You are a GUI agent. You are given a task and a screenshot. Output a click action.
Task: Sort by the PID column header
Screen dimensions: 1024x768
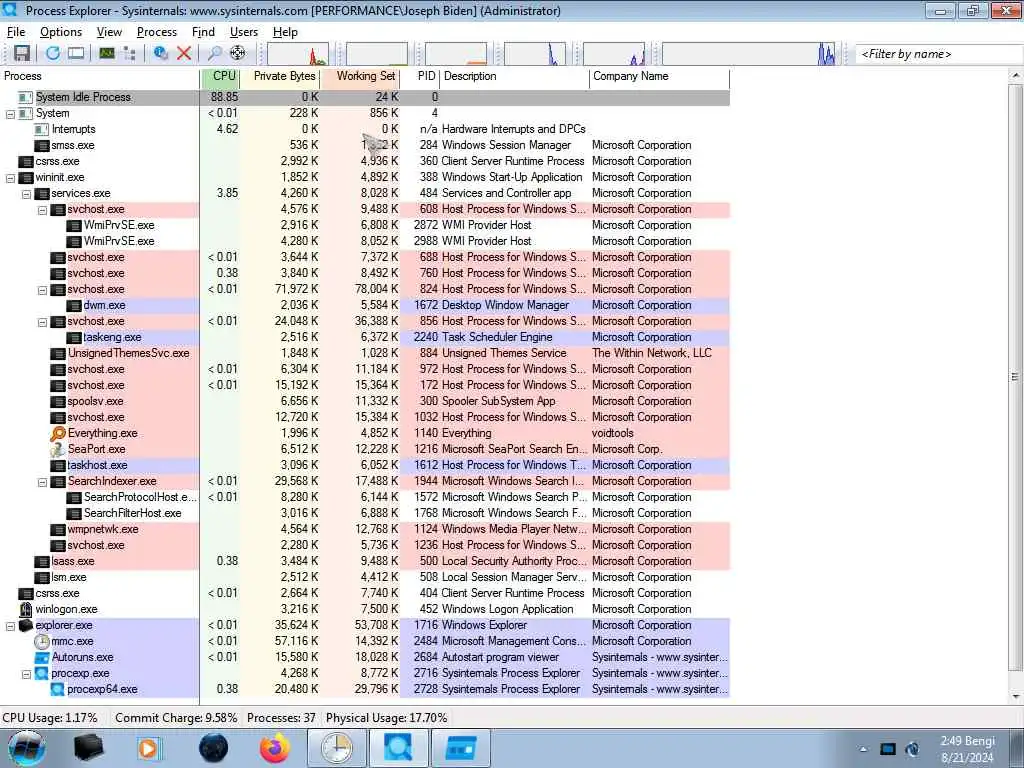[x=420, y=76]
